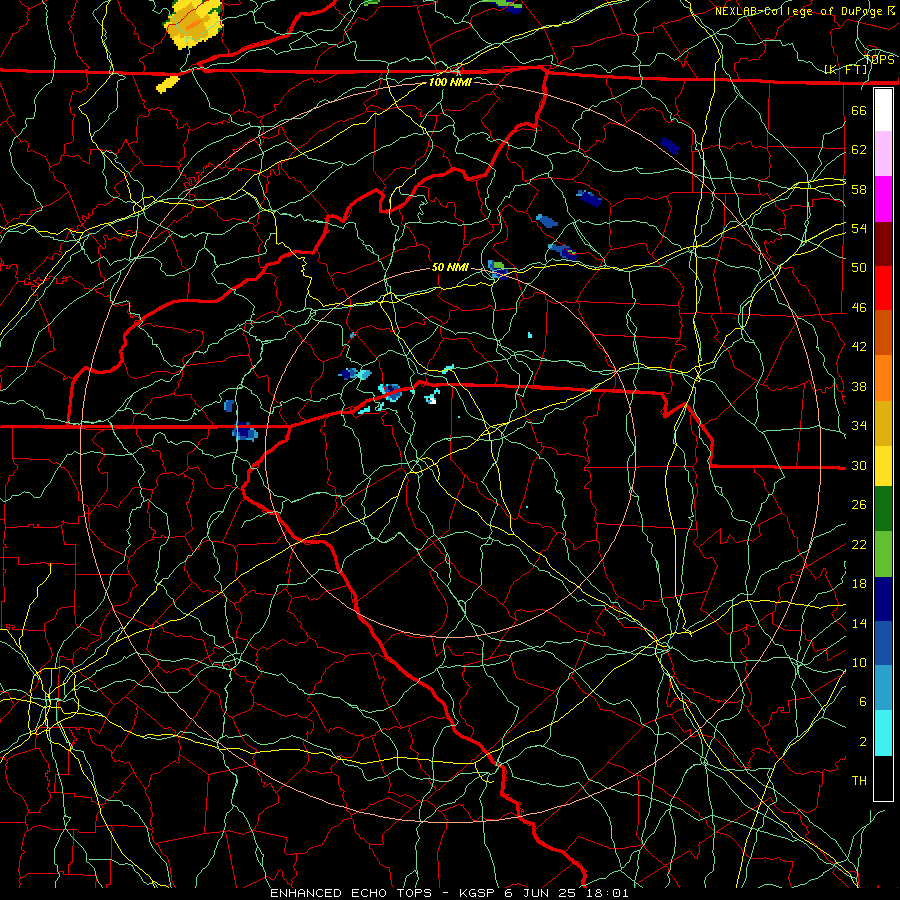Click the legend value 30
Screen dimensions: 900x900
859,465
